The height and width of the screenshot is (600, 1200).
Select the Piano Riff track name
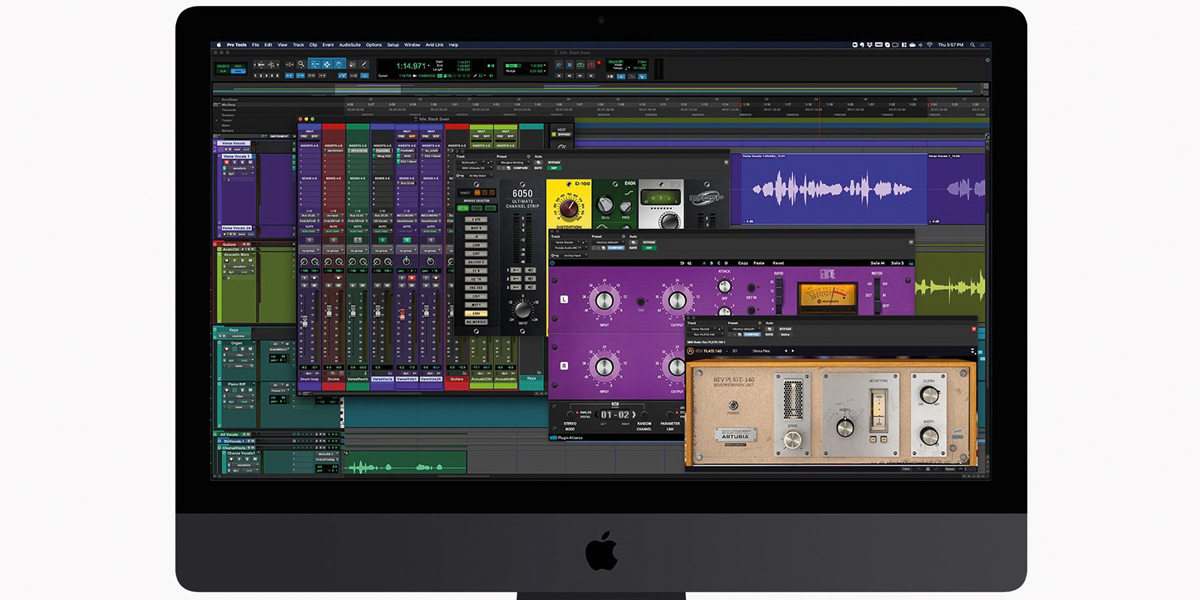click(x=237, y=384)
